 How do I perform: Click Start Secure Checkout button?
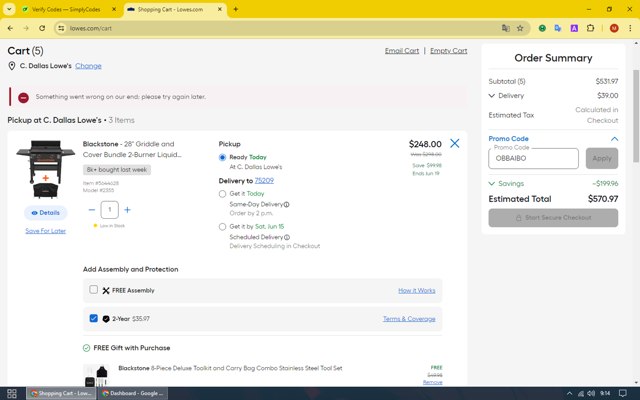tap(553, 218)
